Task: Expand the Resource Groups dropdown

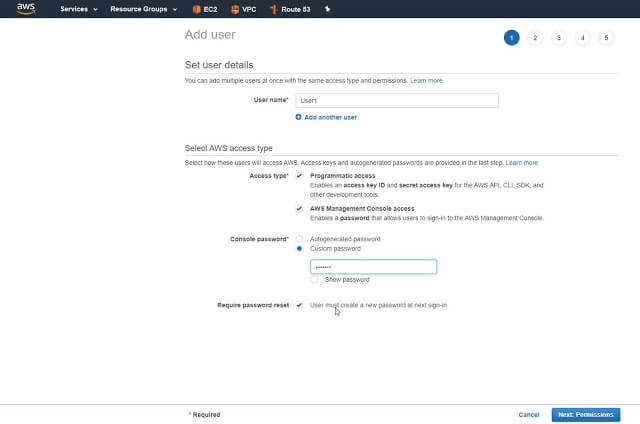Action: click(x=148, y=9)
